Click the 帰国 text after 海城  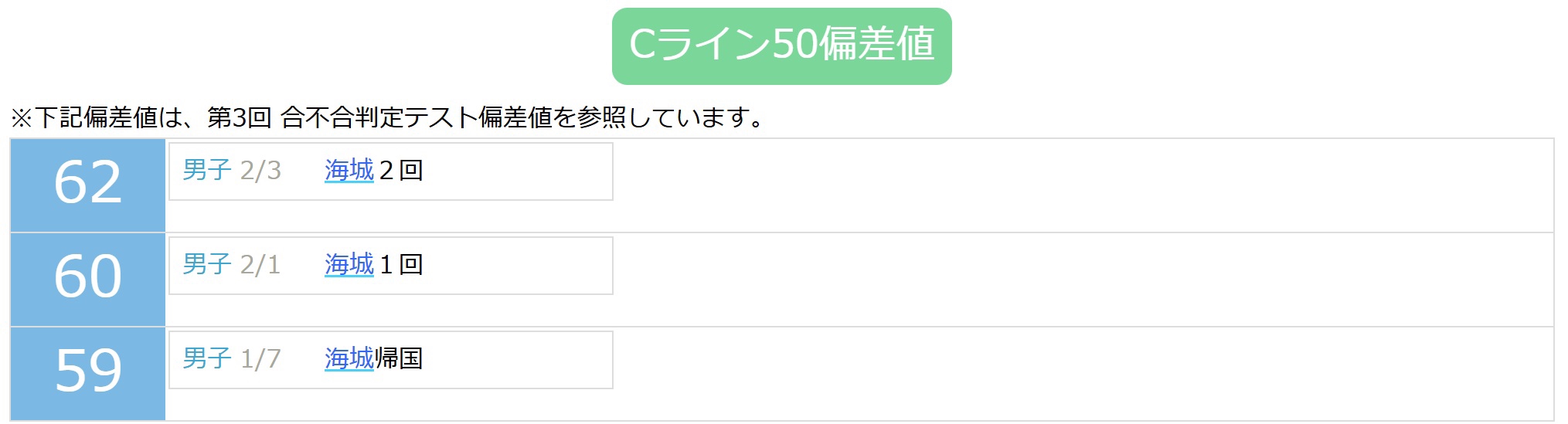[399, 358]
